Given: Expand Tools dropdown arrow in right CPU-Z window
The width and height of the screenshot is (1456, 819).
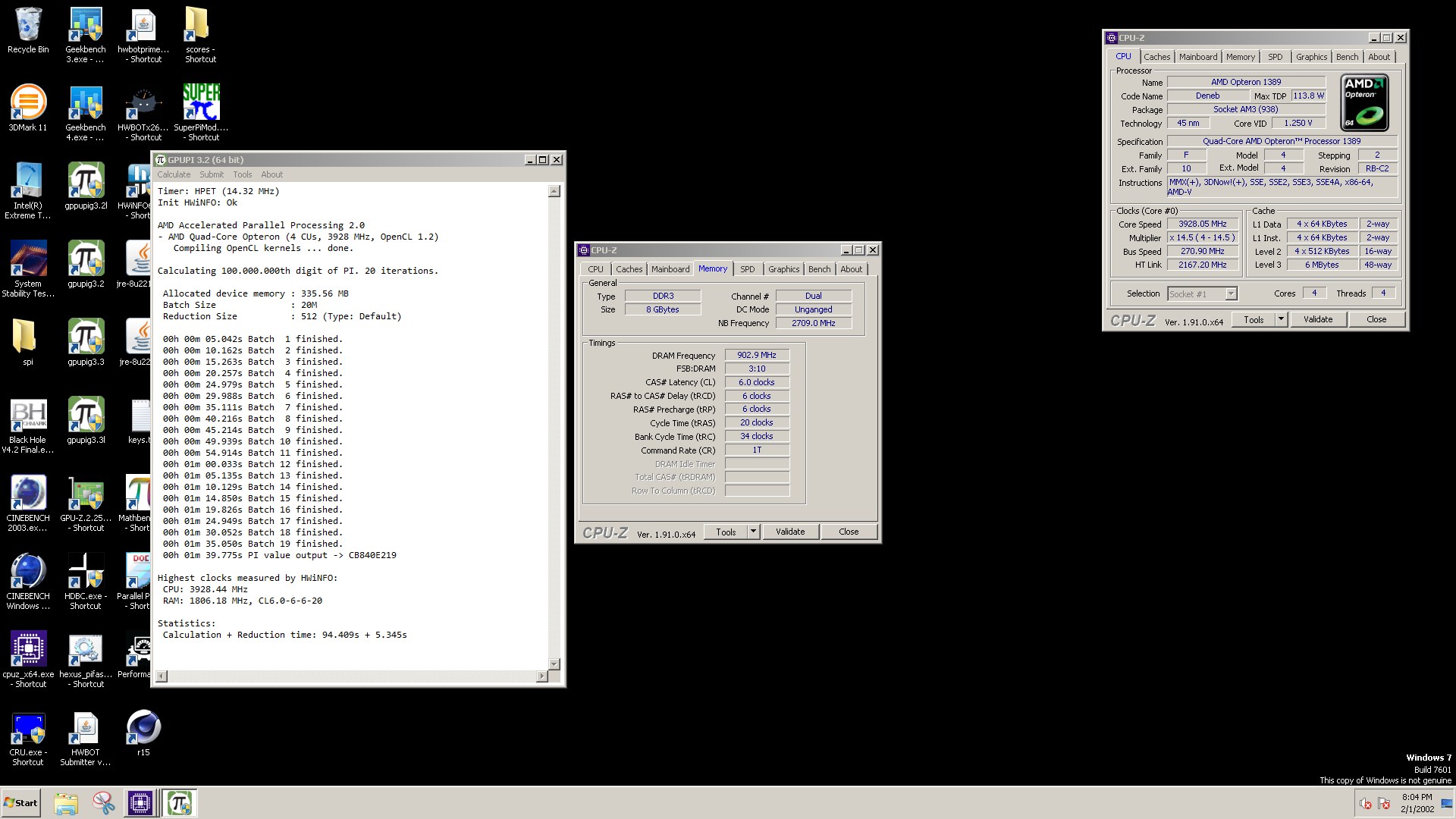Looking at the screenshot, I should click(x=1282, y=319).
